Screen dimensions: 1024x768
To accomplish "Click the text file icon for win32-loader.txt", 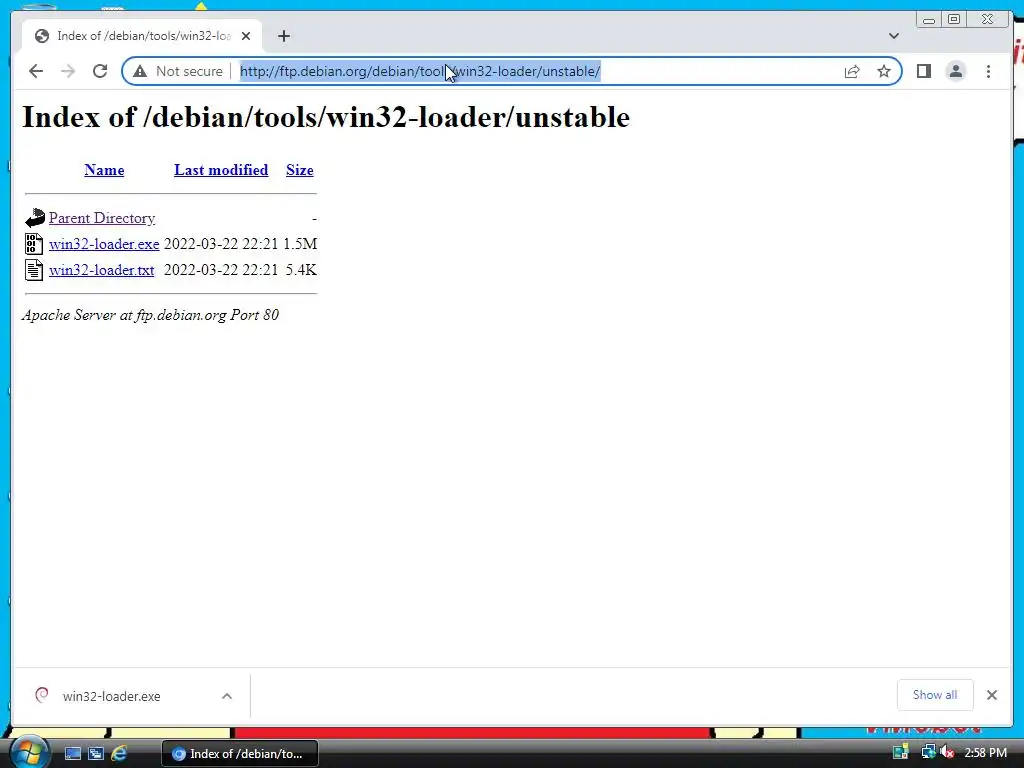I will pyautogui.click(x=35, y=270).
